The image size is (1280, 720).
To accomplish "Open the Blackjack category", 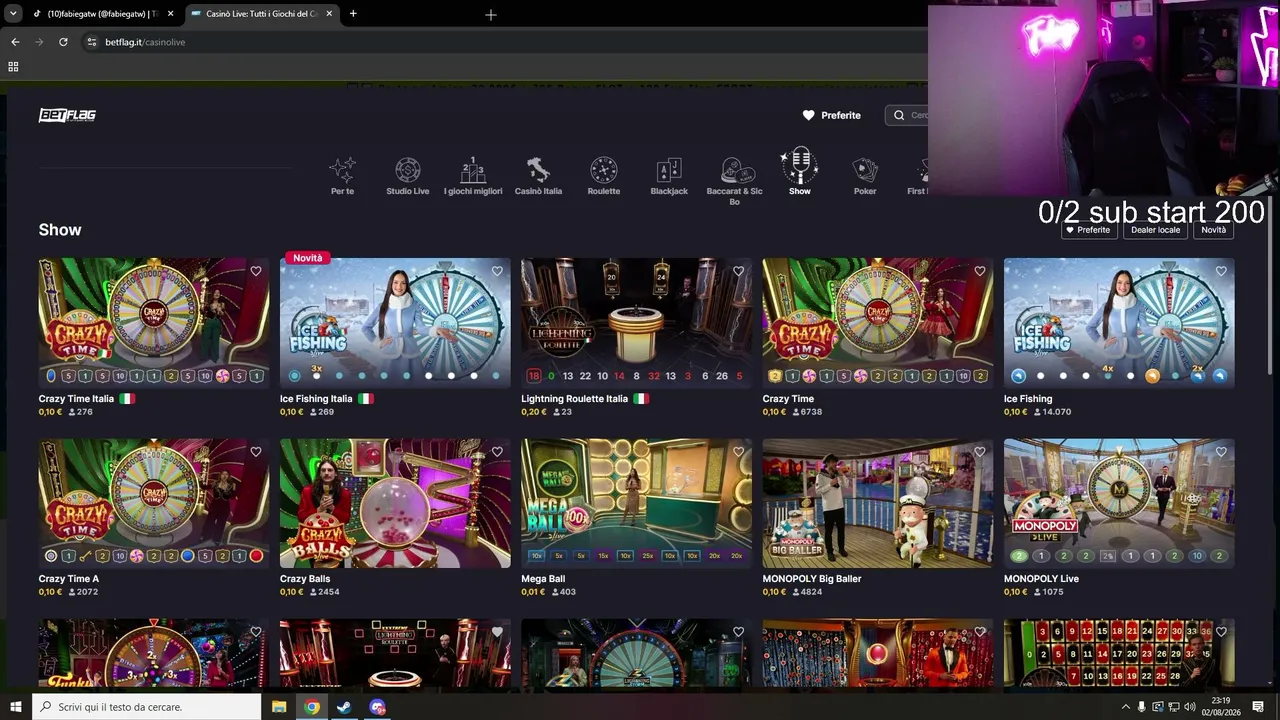I will [x=669, y=176].
